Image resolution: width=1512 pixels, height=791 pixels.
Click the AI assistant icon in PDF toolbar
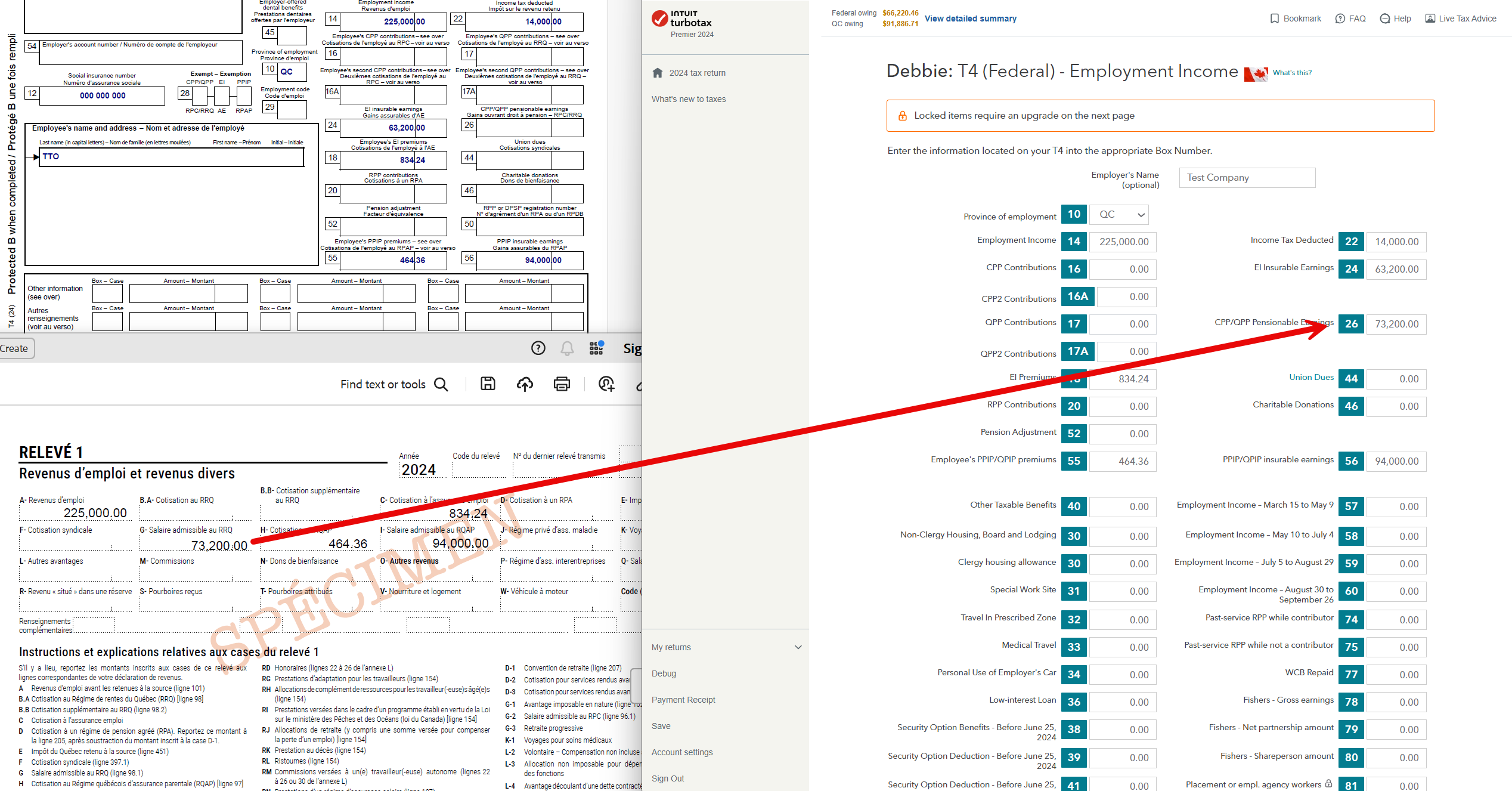click(x=606, y=384)
